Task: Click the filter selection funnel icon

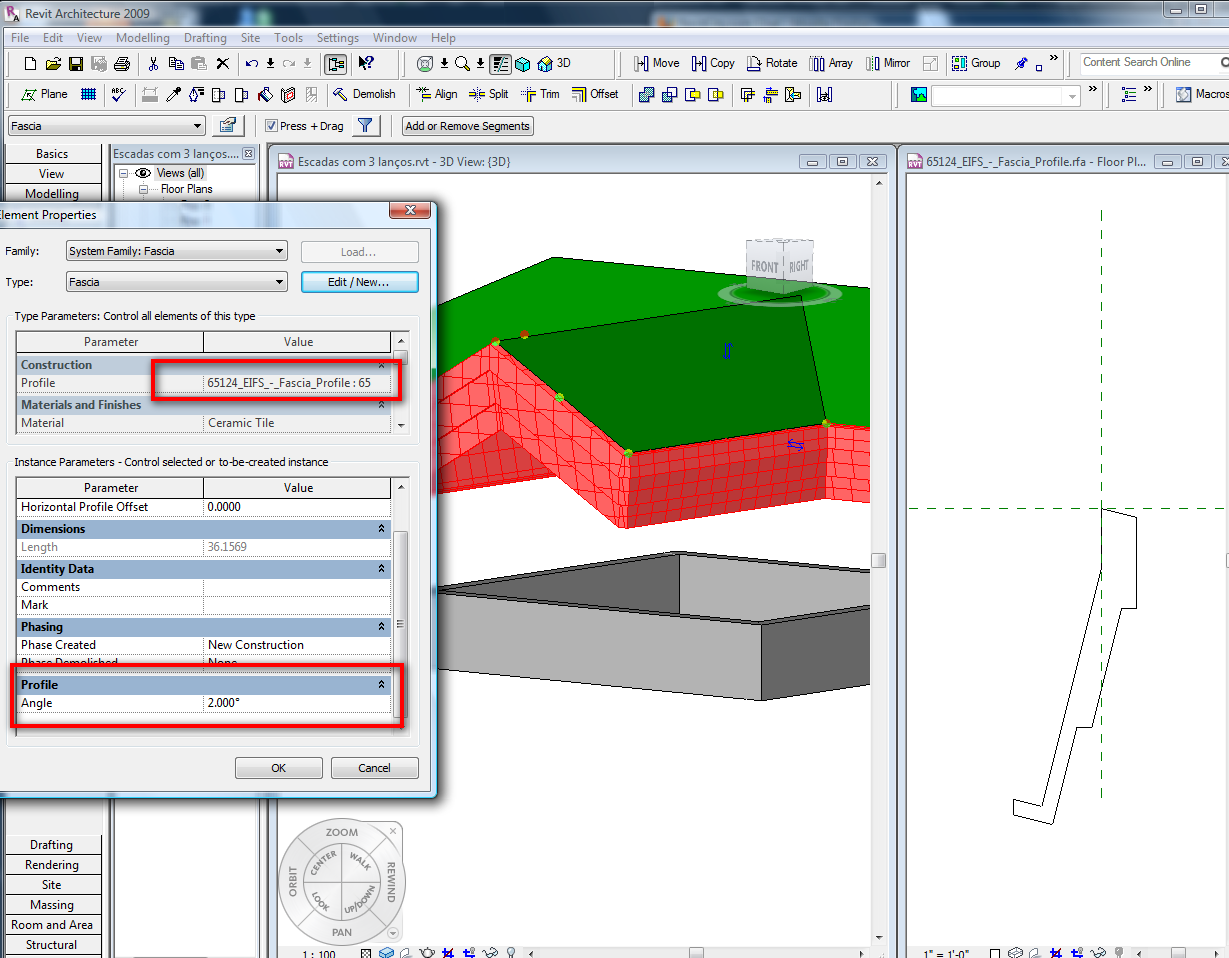Action: (x=366, y=126)
